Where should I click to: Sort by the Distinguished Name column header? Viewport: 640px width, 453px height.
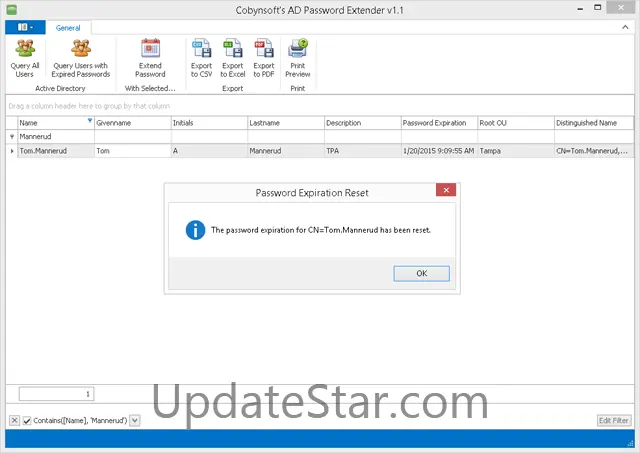(594, 123)
